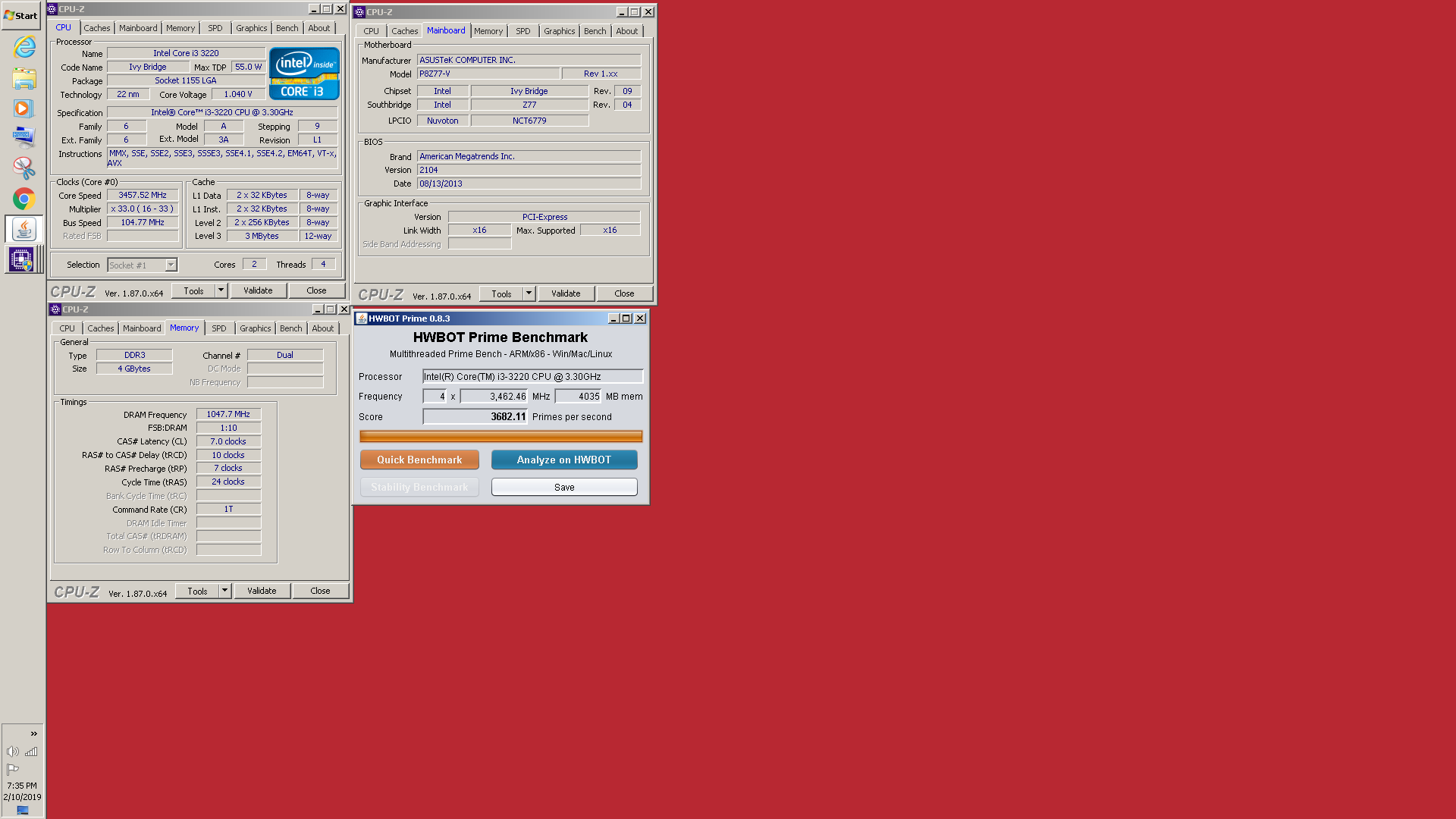Click the orange benchmark progress bar
This screenshot has width=1456, height=819.
pos(500,436)
